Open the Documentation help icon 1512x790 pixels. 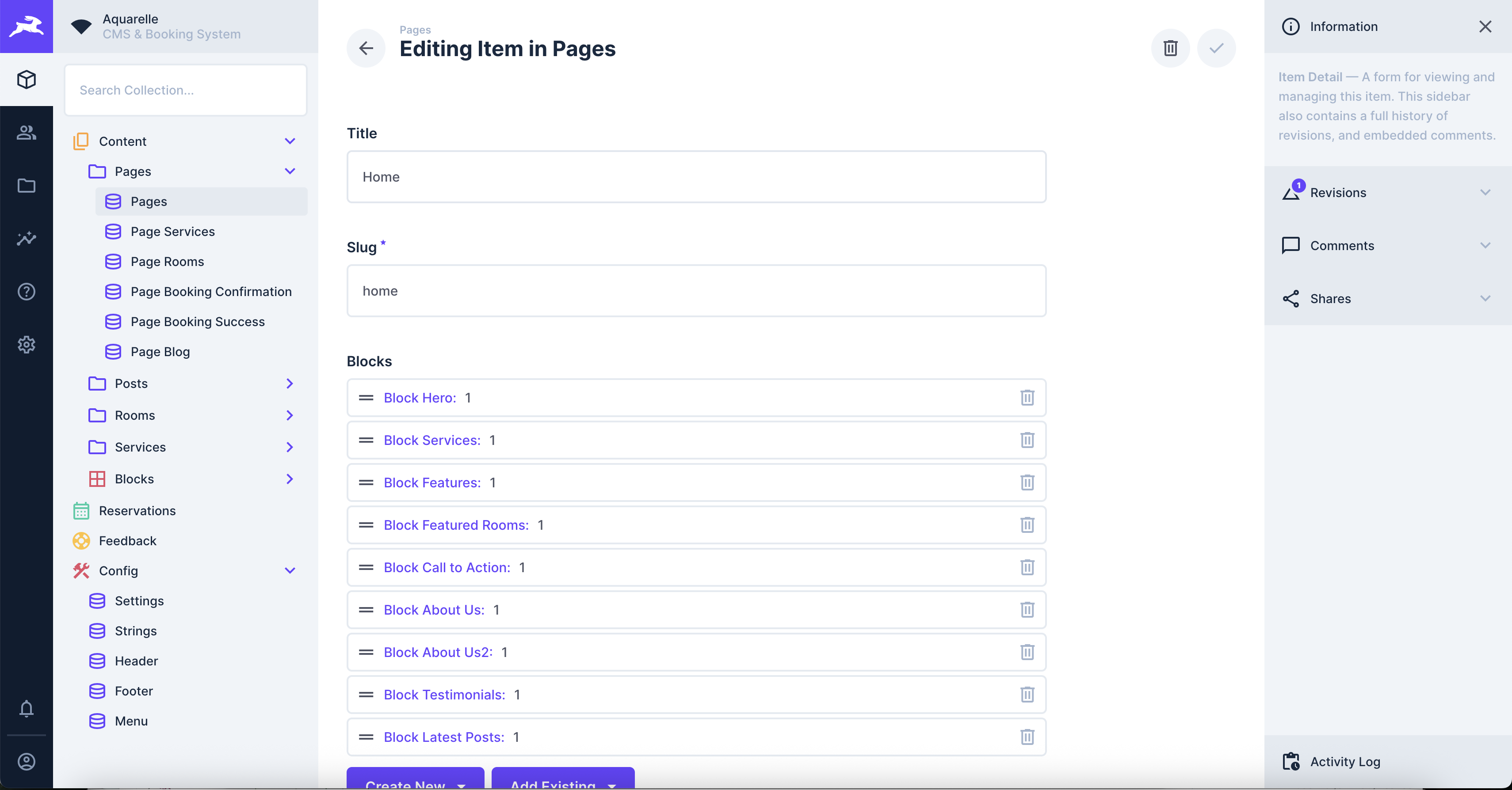(27, 292)
